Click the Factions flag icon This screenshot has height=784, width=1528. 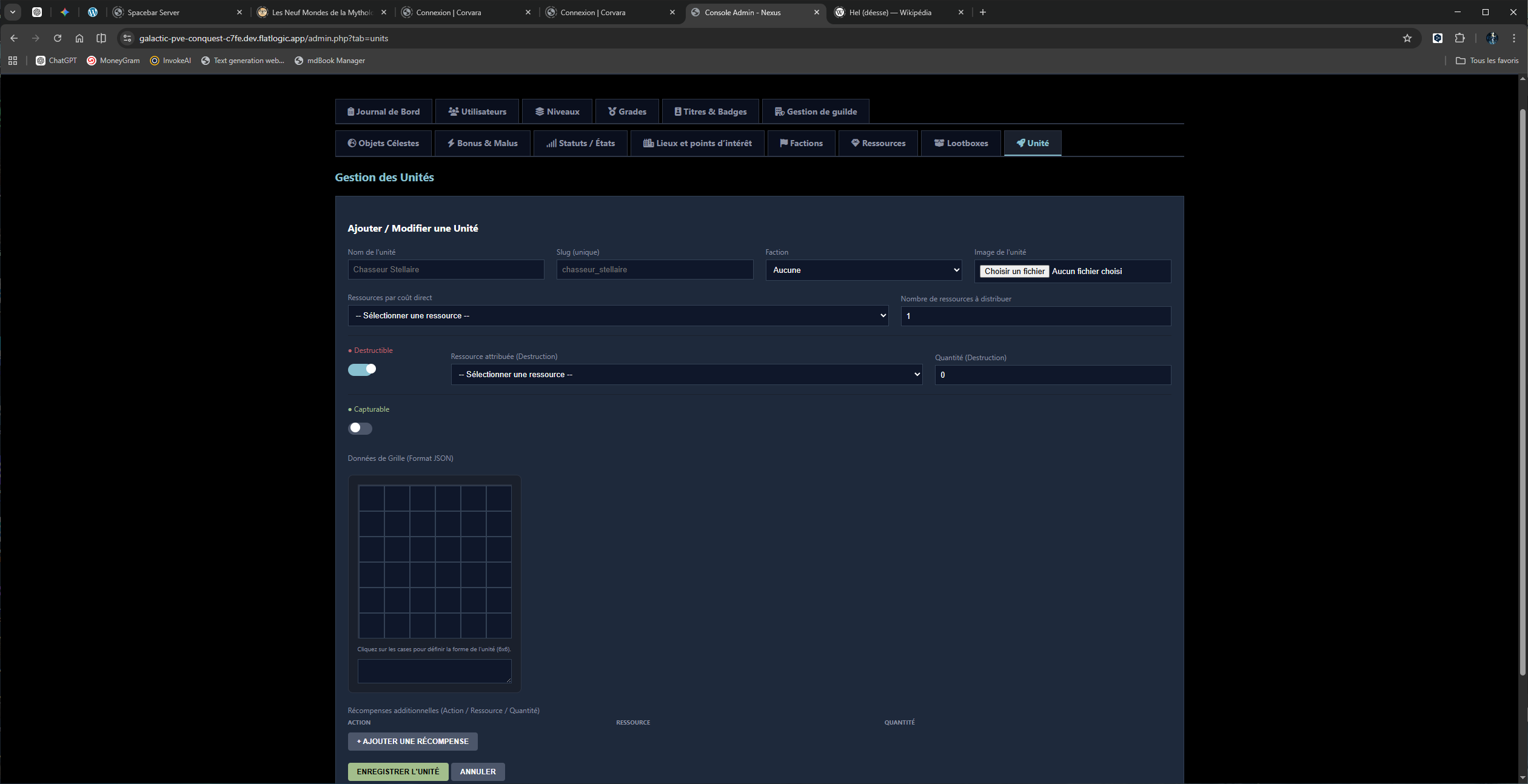pyautogui.click(x=783, y=143)
